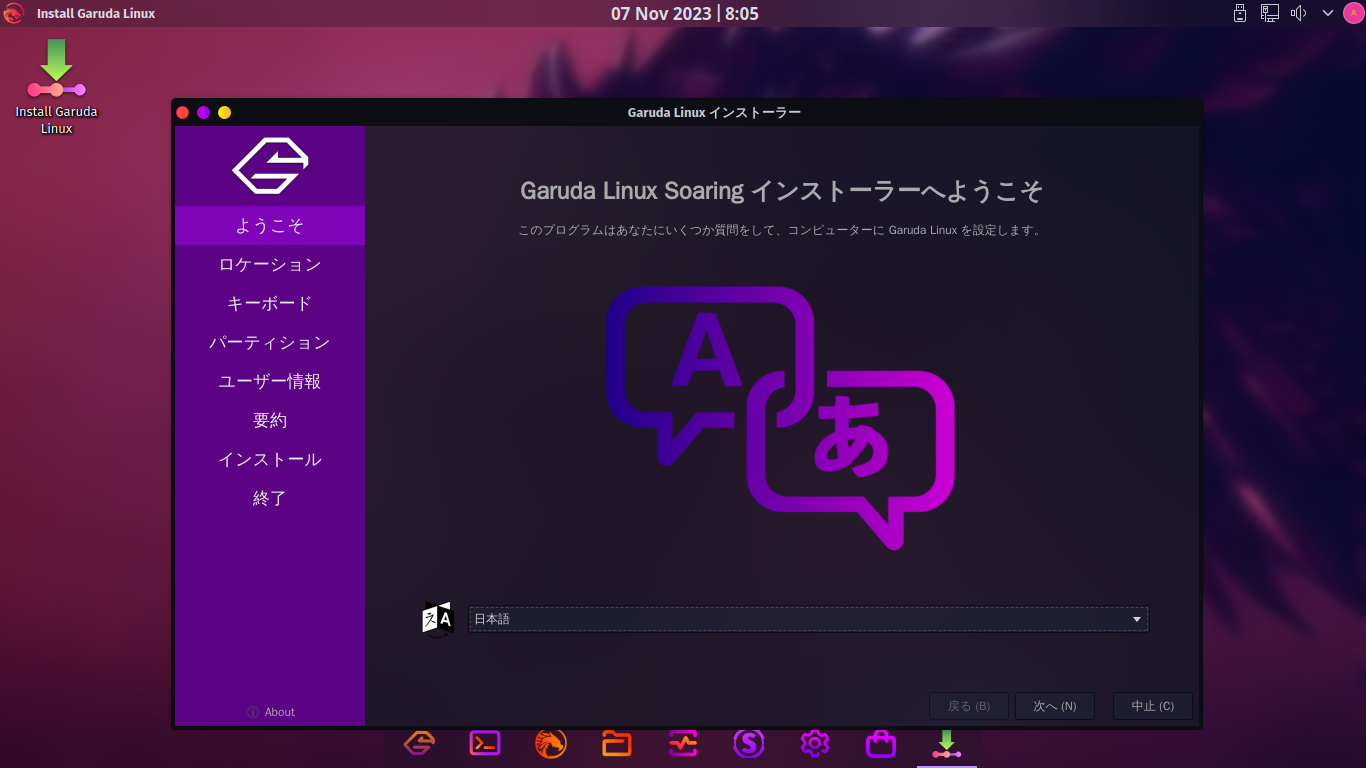Open the pink user avatar menu
1366x768 pixels.
[x=1353, y=13]
